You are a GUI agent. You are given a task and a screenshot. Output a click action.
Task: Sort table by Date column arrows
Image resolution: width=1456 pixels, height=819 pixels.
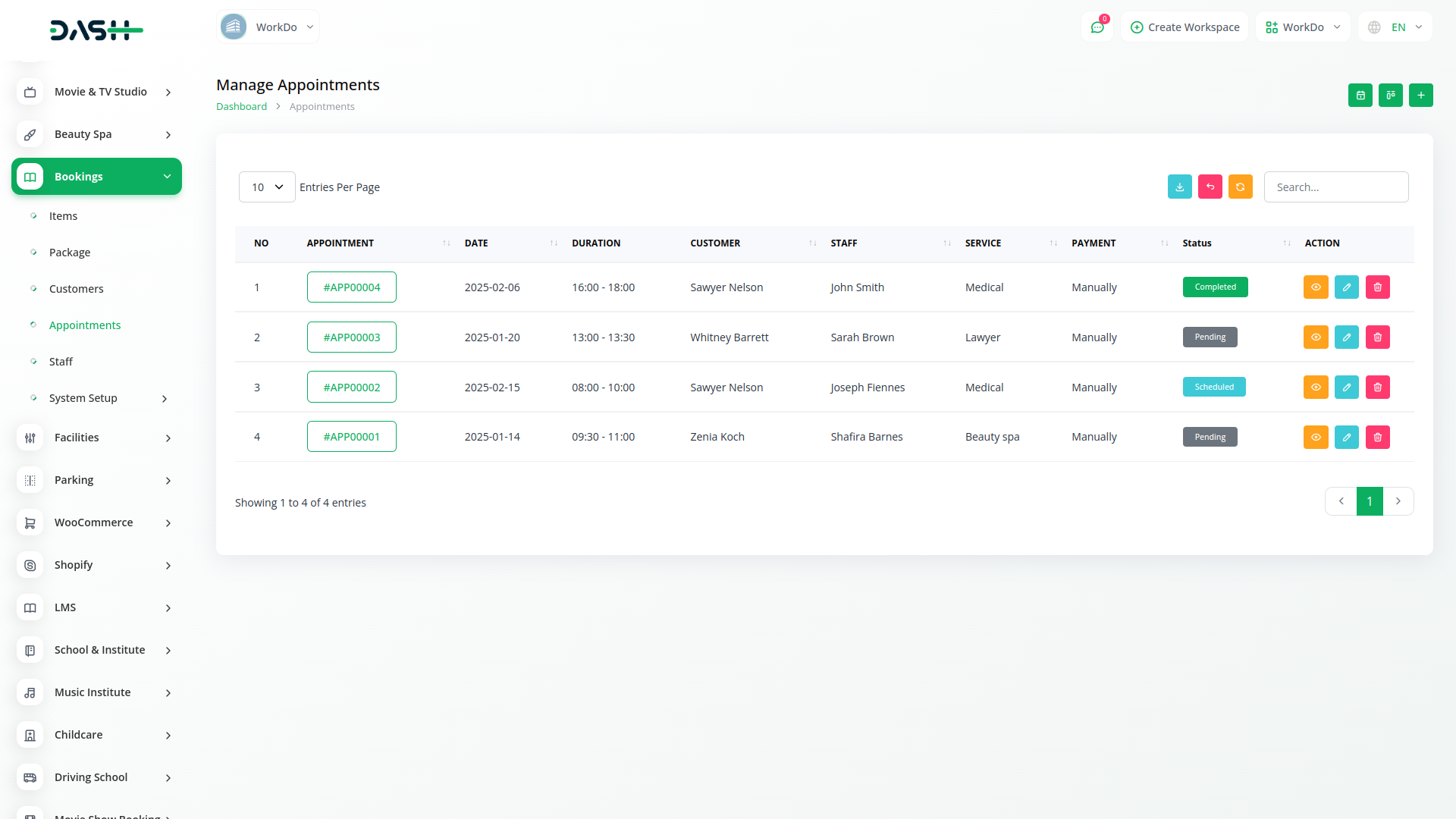pyautogui.click(x=554, y=243)
